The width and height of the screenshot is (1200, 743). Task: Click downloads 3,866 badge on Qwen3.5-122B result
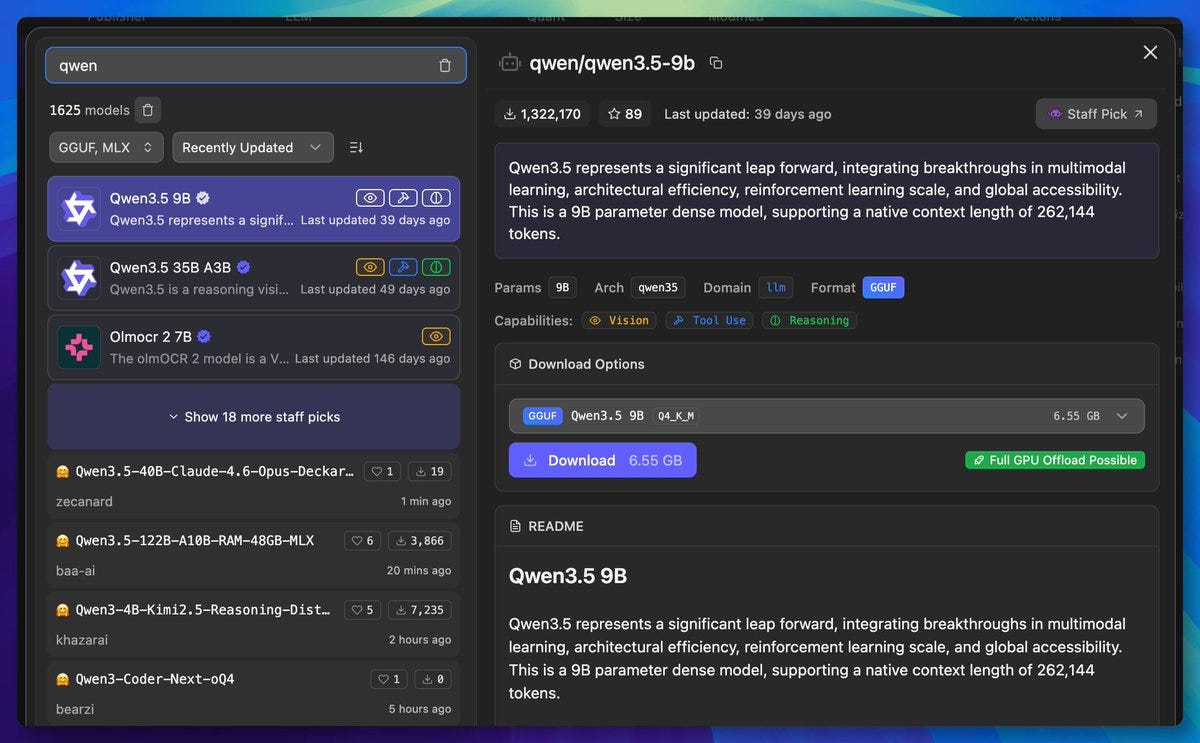click(419, 540)
